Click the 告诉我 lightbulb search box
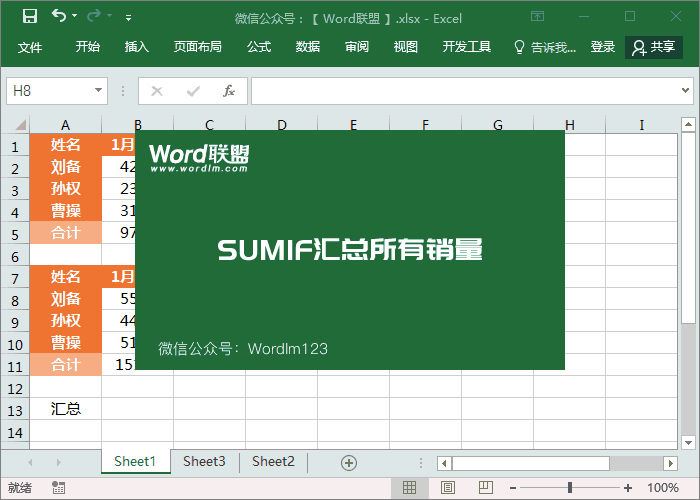Image resolution: width=700 pixels, height=500 pixels. 545,47
